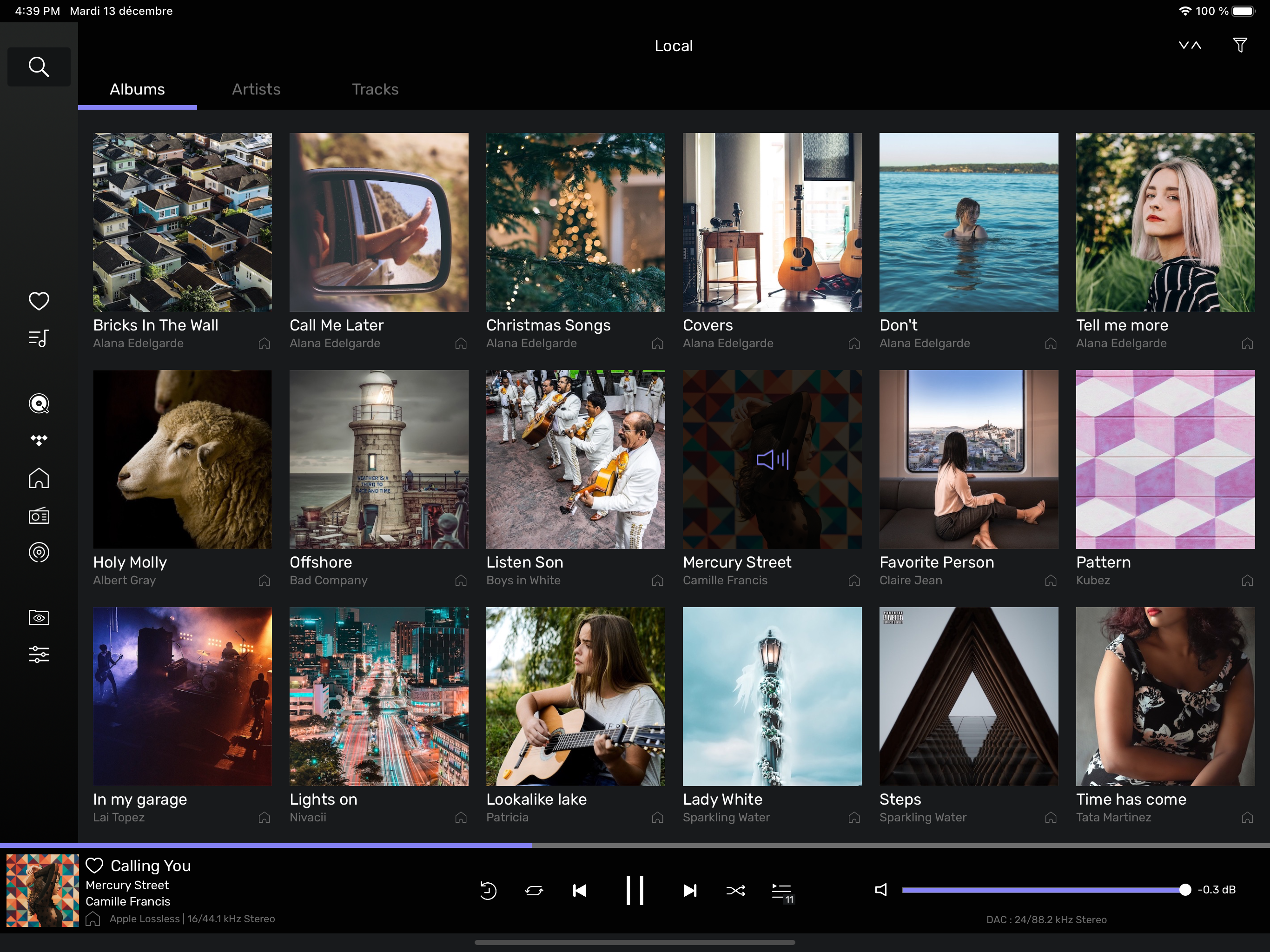This screenshot has height=952, width=1270.
Task: Skip to next track
Action: 689,890
